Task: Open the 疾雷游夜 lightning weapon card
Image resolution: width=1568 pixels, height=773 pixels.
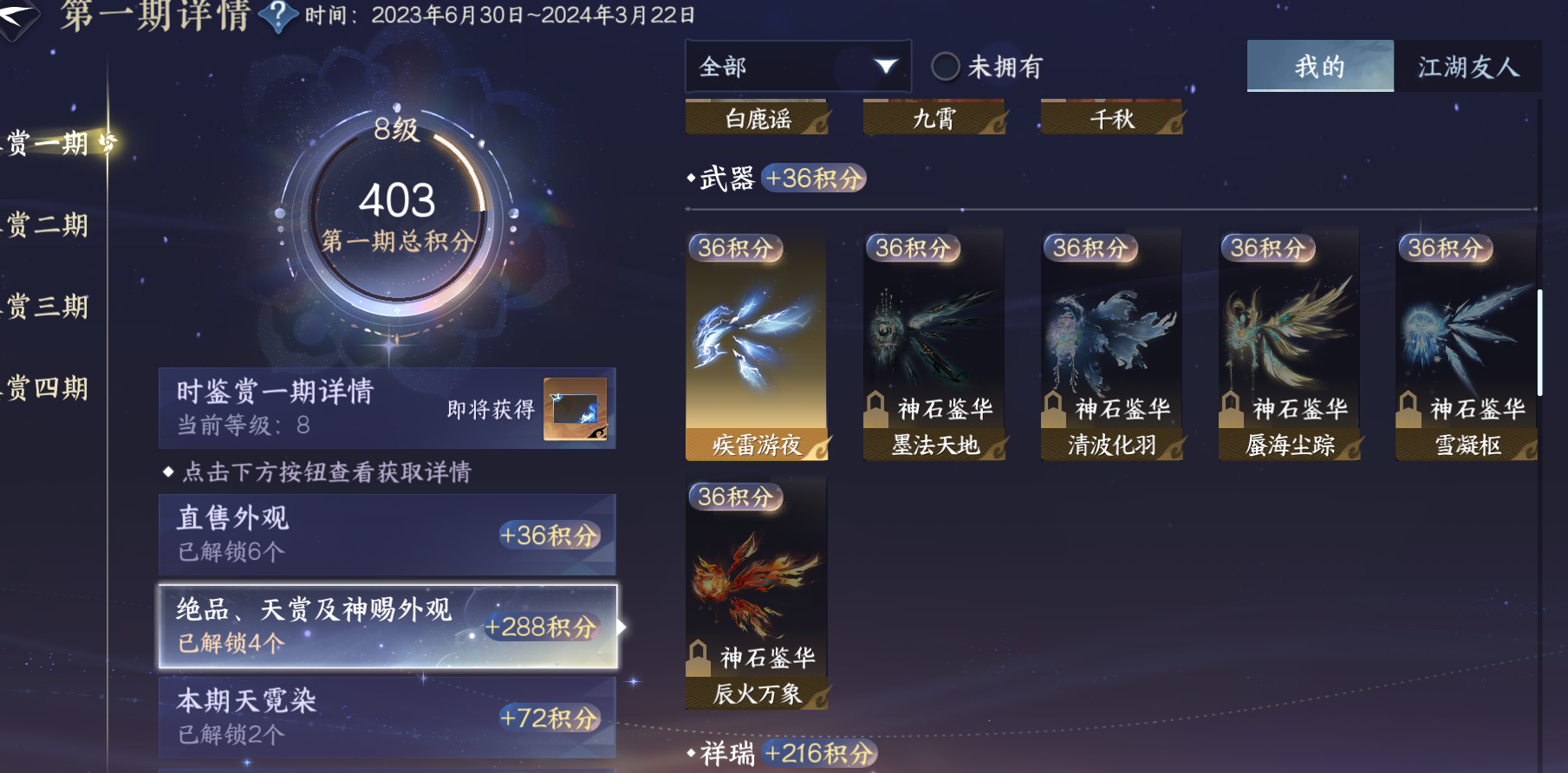Action: click(757, 345)
